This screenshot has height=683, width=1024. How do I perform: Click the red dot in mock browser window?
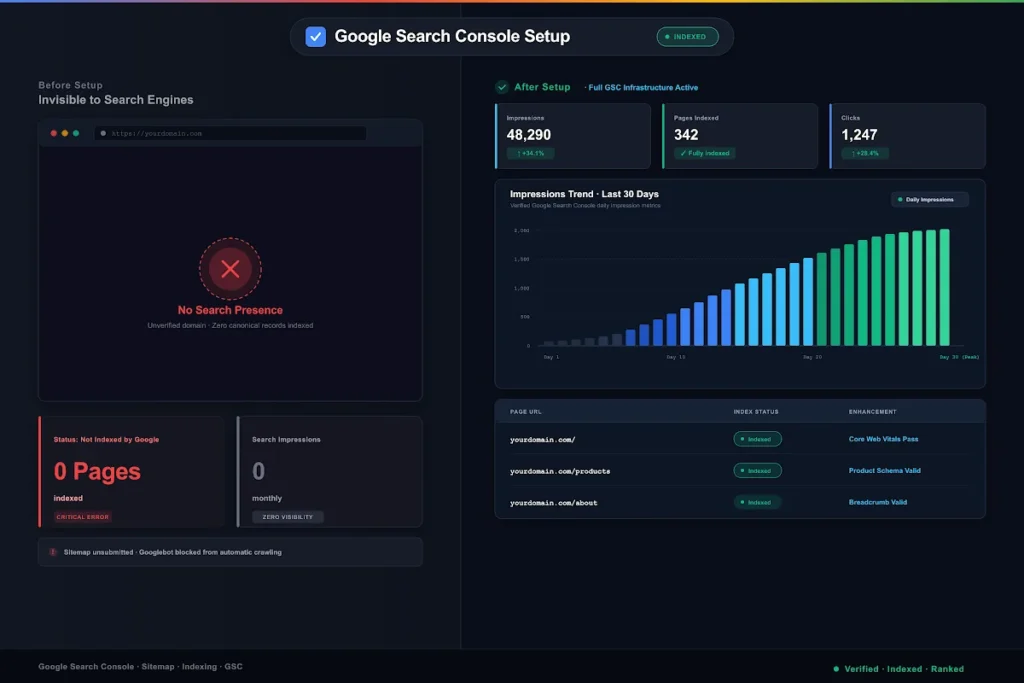(x=54, y=133)
